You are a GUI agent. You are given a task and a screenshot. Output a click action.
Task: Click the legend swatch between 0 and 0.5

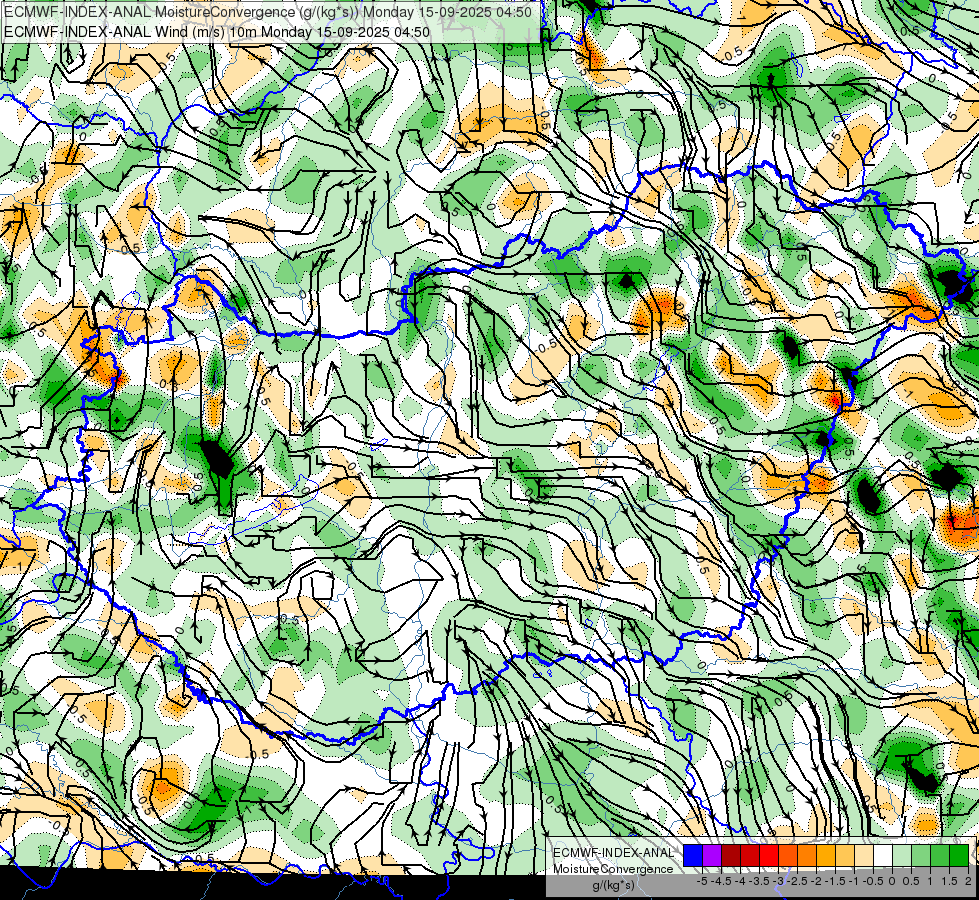[x=902, y=856]
